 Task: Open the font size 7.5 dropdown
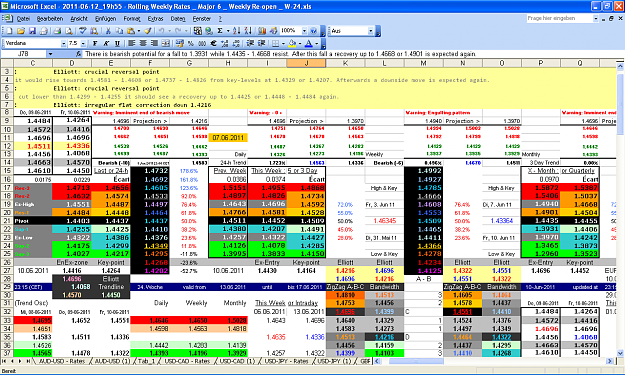pos(83,43)
